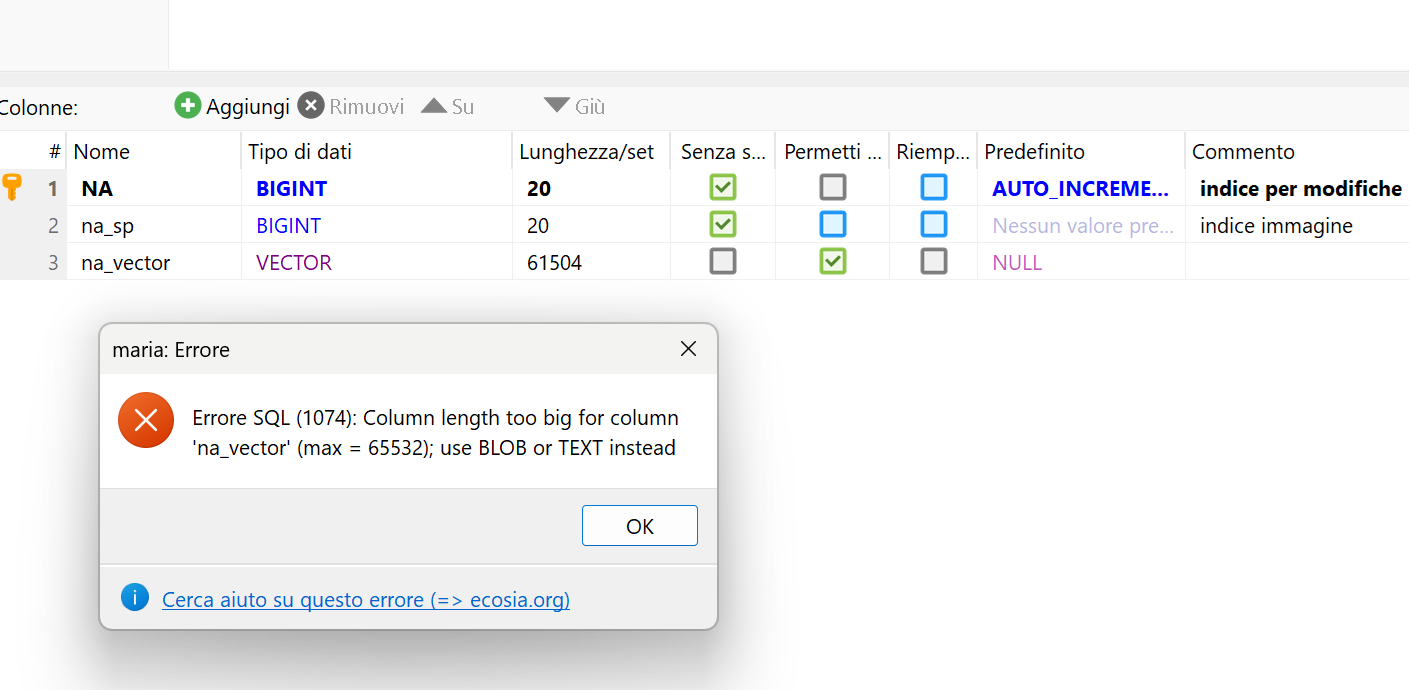Toggle Senza segno checkbox for na_vector
The image size is (1409, 690).
pos(722,262)
